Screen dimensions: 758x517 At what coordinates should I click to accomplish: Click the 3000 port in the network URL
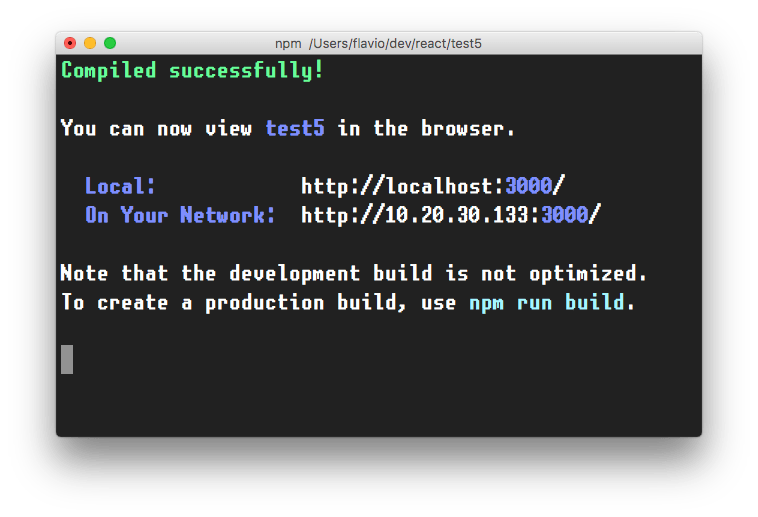click(564, 216)
